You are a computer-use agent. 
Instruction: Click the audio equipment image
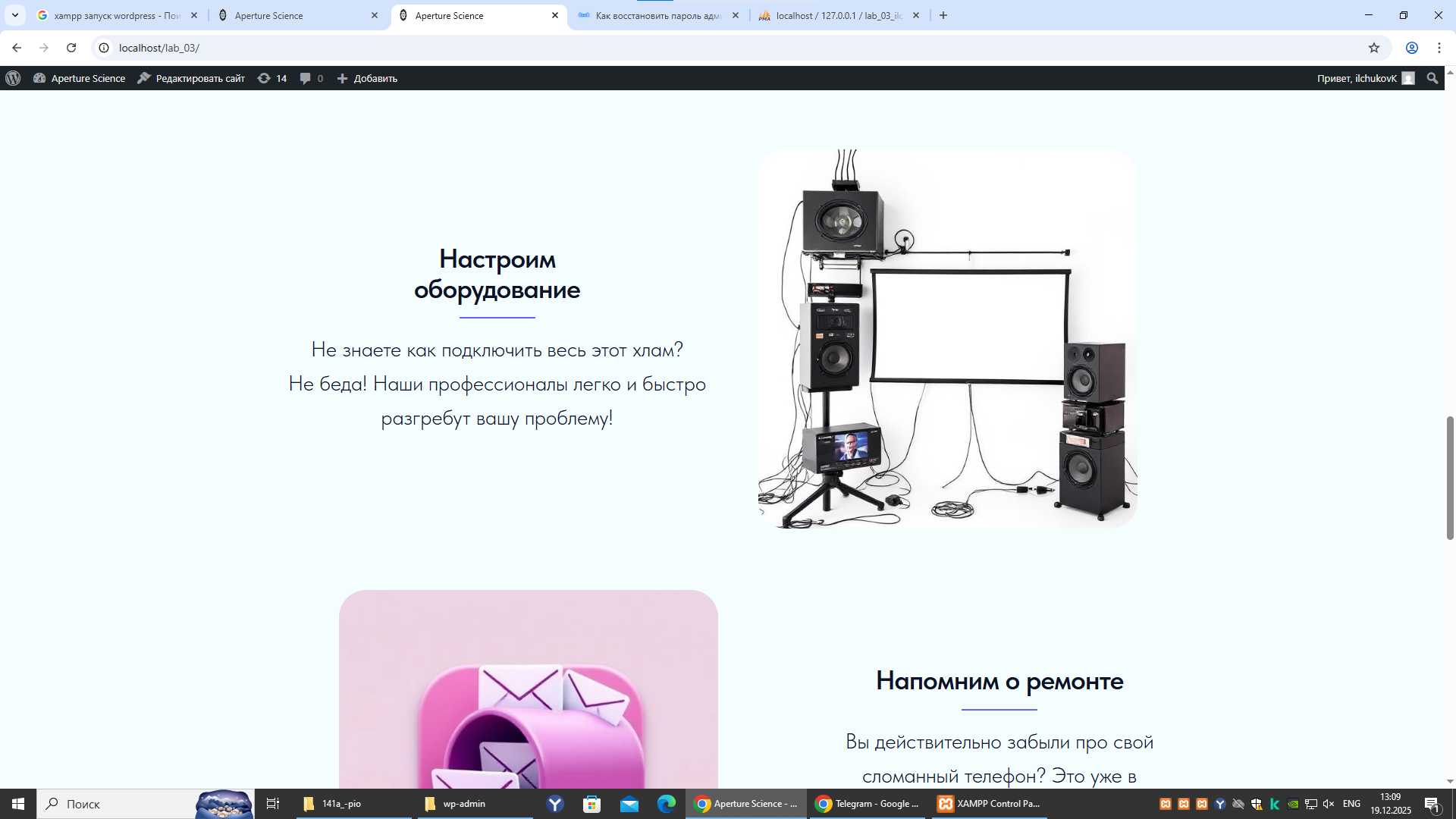(947, 339)
